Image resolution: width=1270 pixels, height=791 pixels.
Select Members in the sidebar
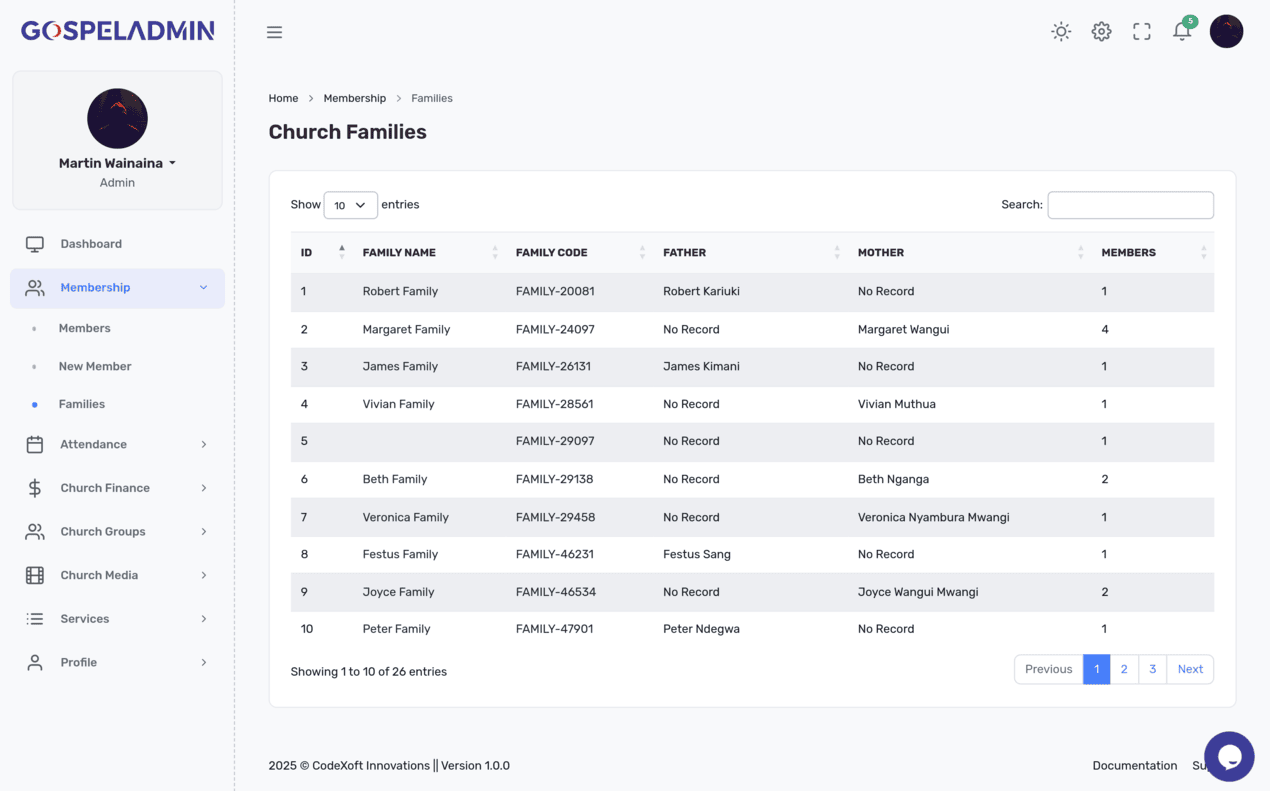point(85,328)
